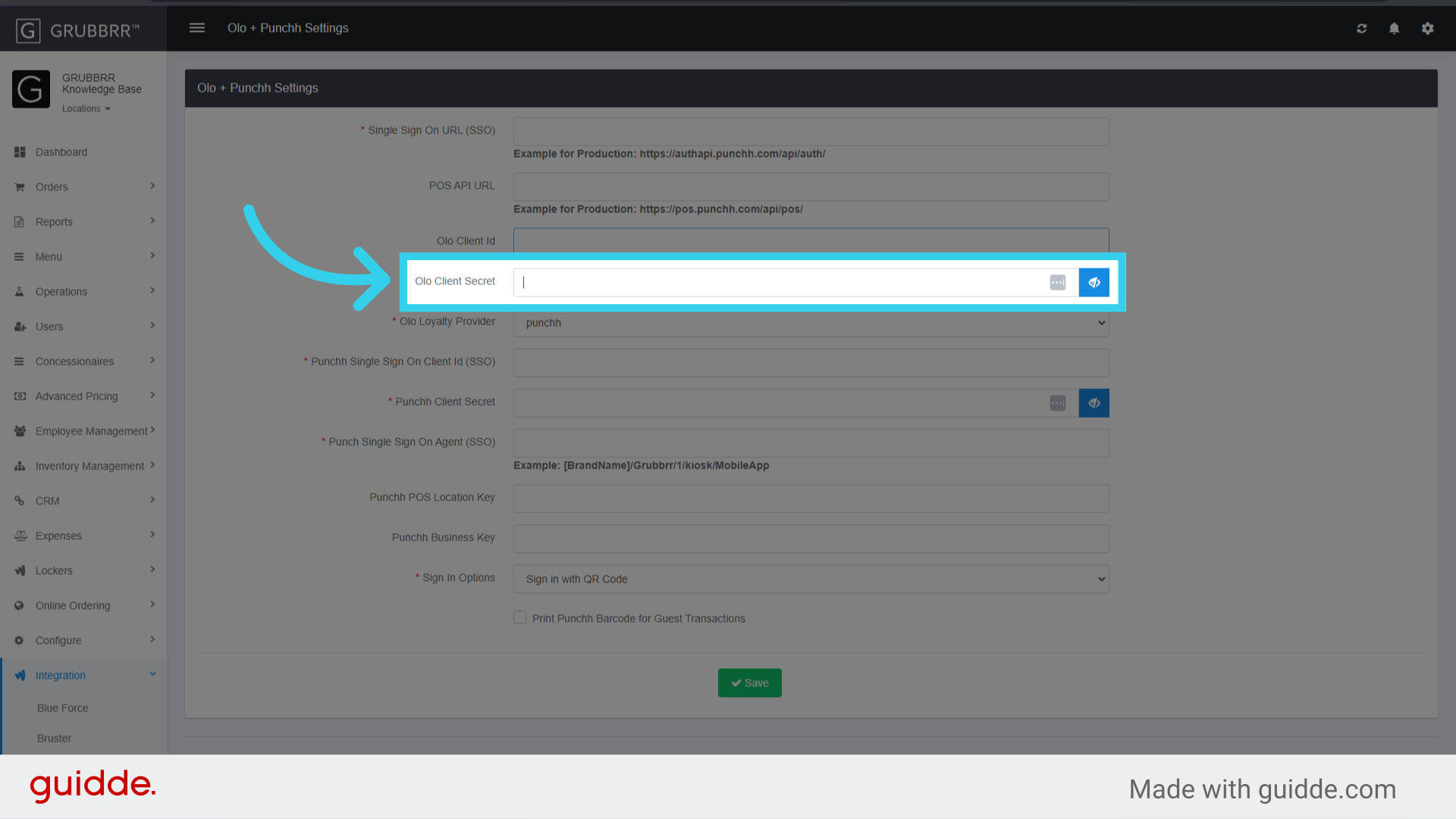Open the notifications bell
Viewport: 1456px width, 819px height.
coord(1394,28)
